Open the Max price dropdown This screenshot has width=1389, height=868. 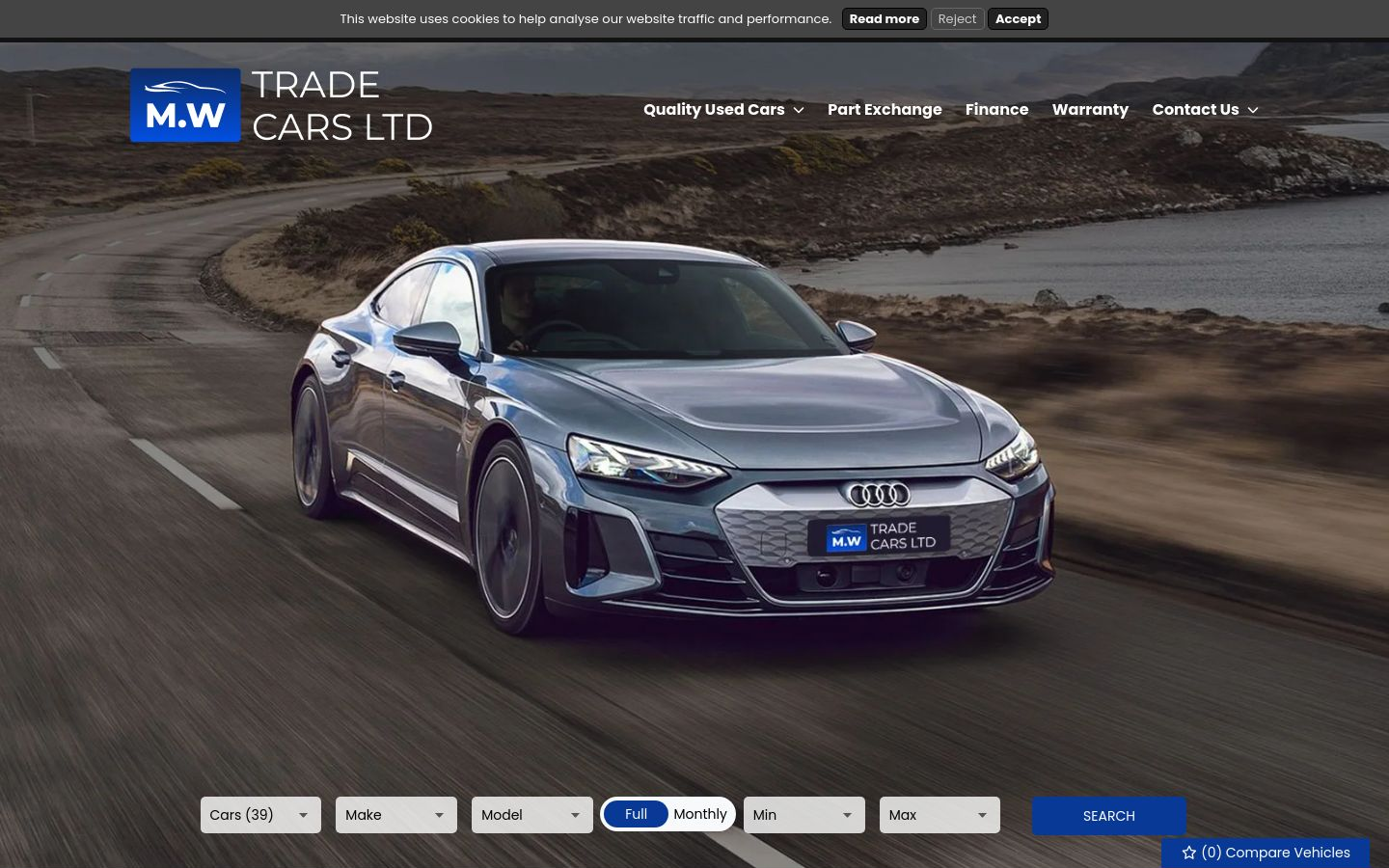(x=940, y=815)
